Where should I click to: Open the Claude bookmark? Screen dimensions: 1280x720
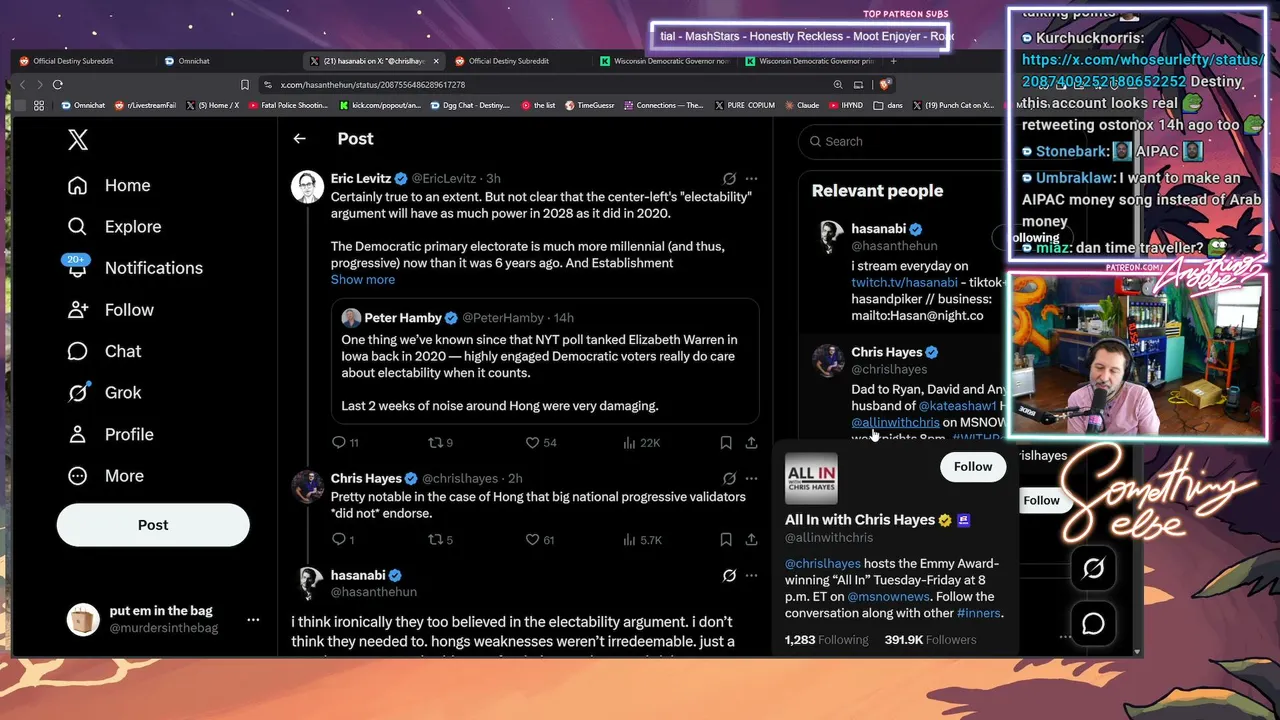[x=801, y=105]
